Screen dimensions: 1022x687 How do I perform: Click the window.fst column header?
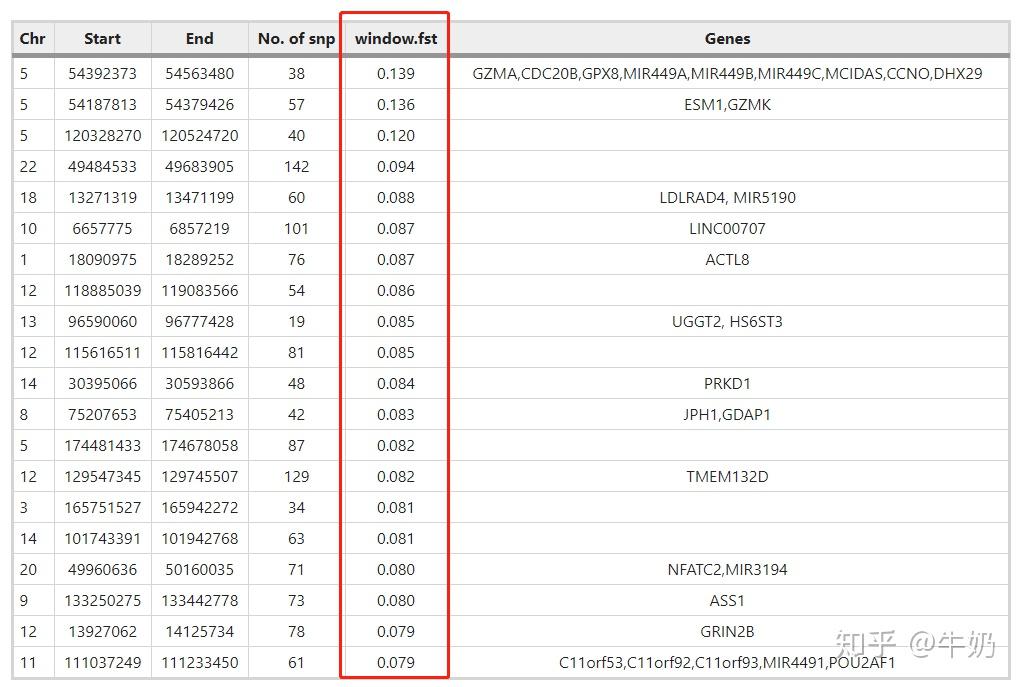tap(396, 39)
